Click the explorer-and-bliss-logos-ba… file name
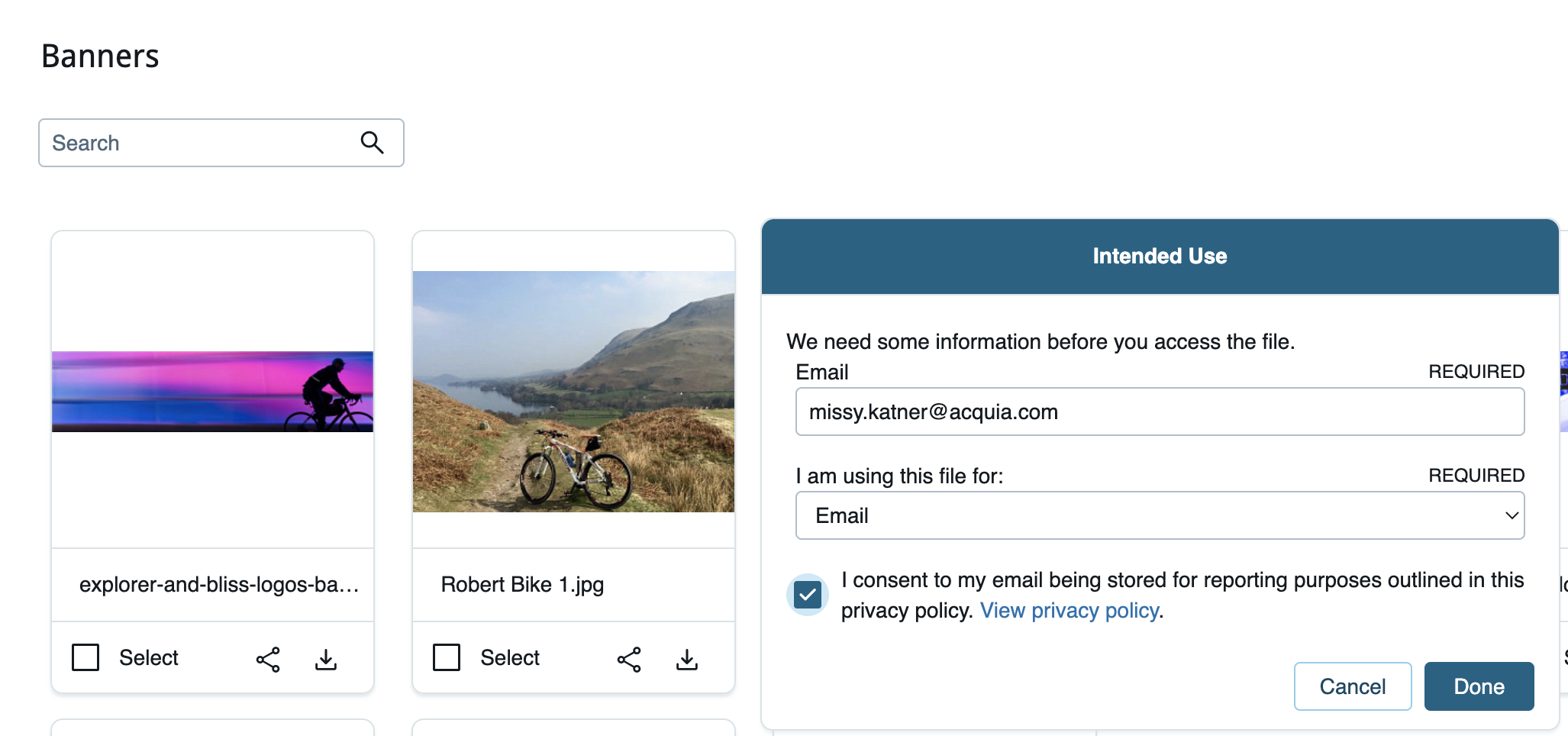This screenshot has height=736, width=1568. (x=219, y=585)
